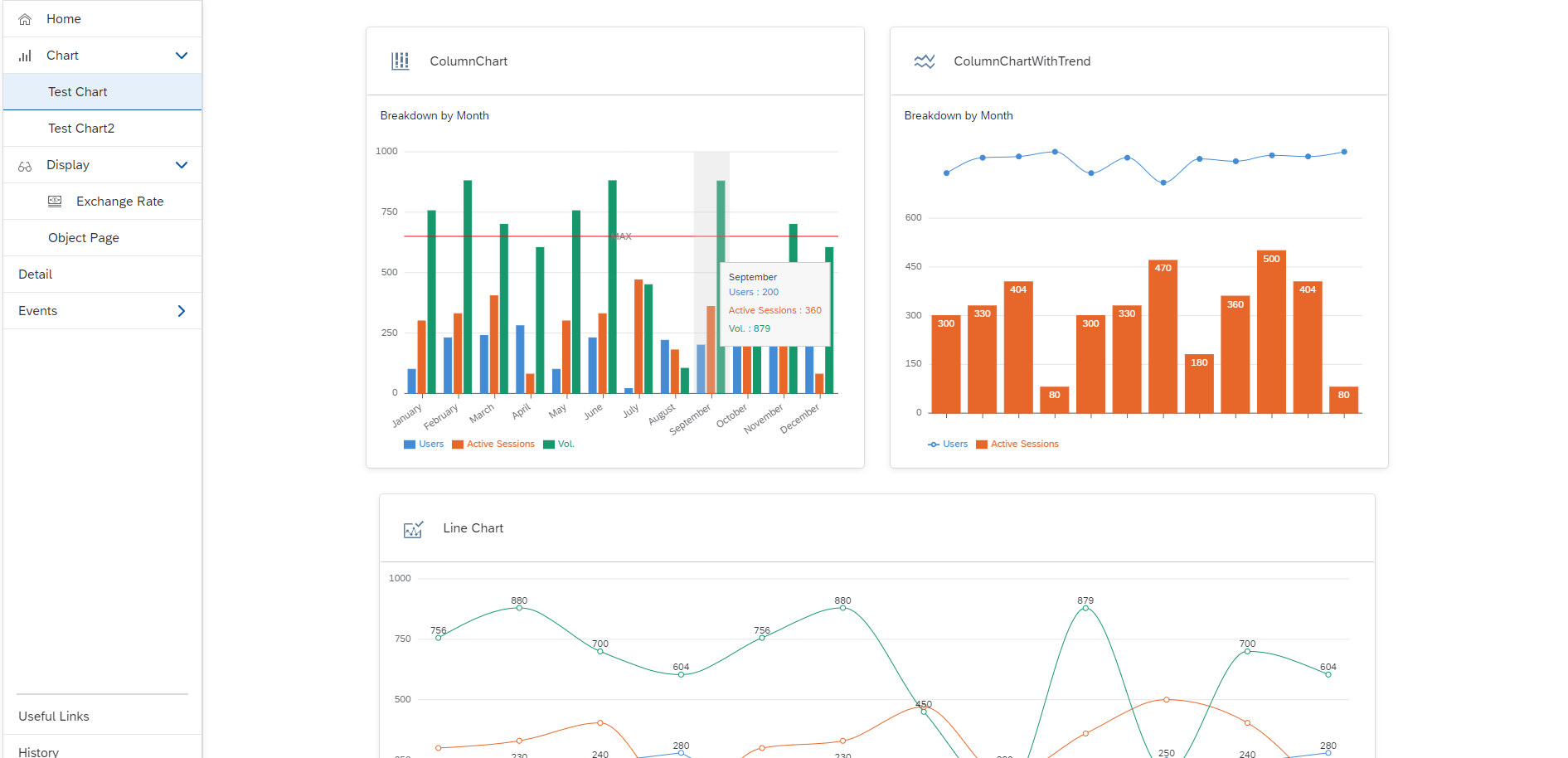Click the January axis label in ColumnChart
This screenshot has width=1568, height=758.
coord(407,415)
